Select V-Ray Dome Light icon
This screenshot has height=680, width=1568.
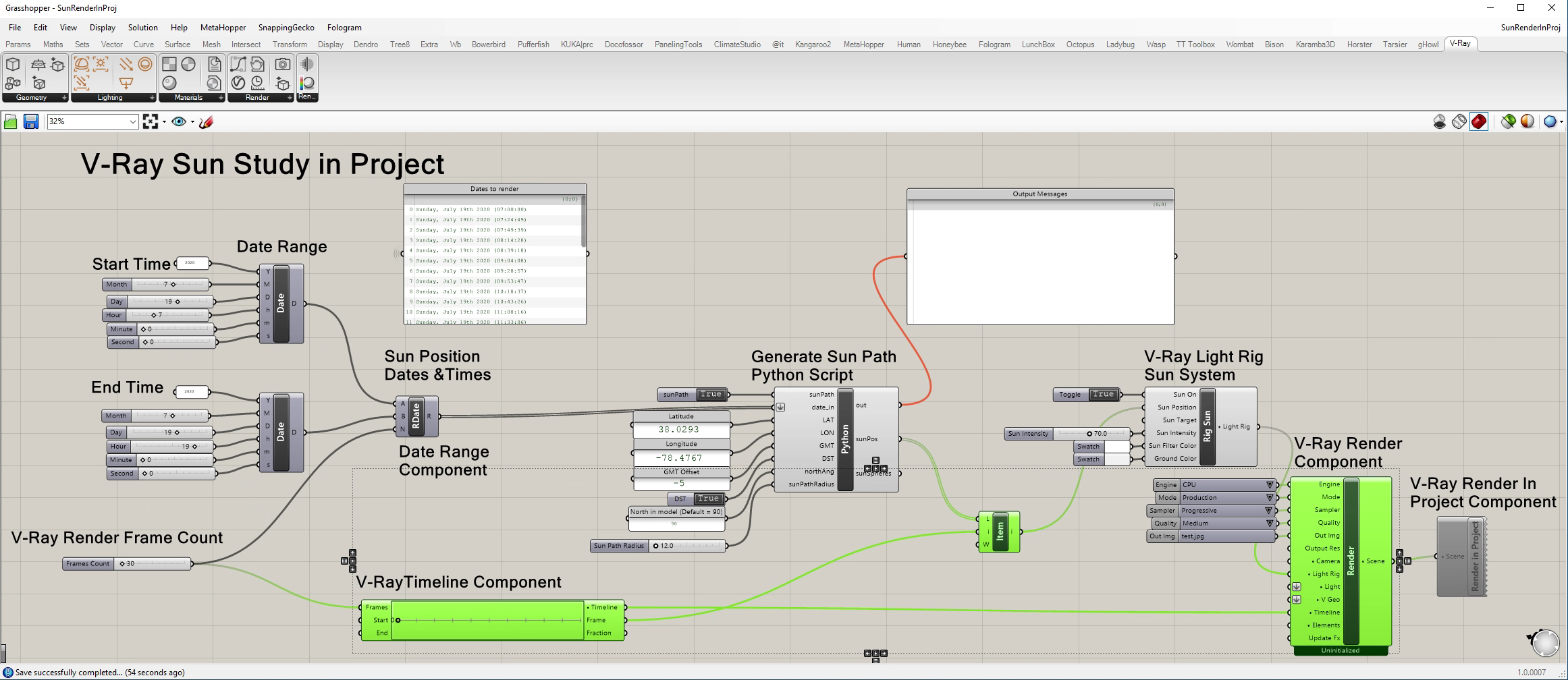coord(81,65)
